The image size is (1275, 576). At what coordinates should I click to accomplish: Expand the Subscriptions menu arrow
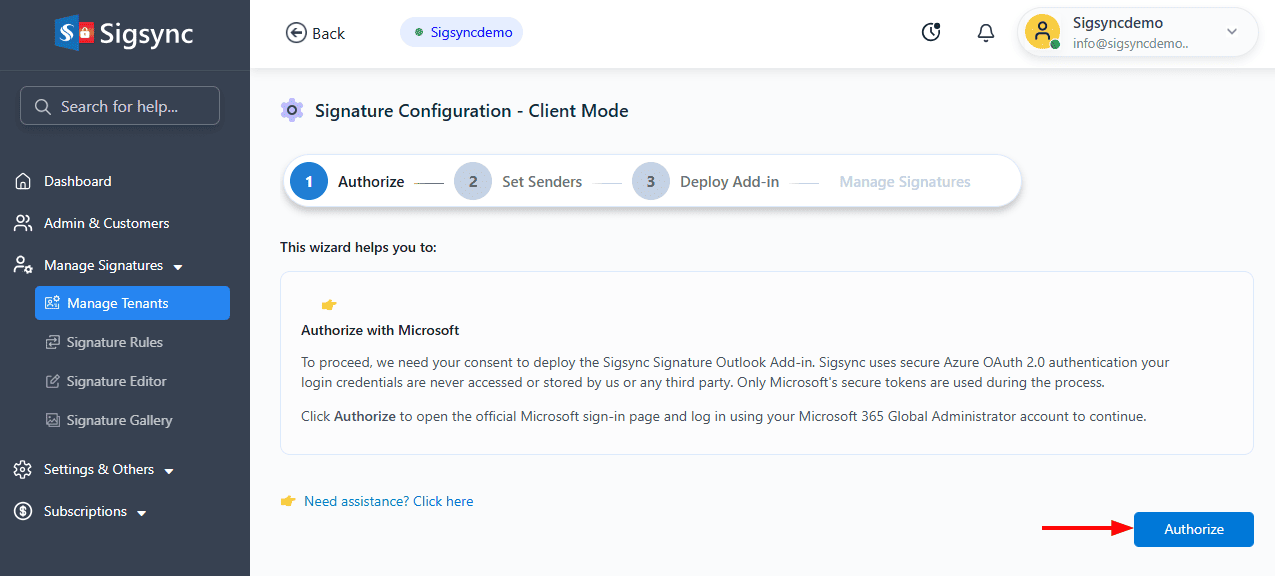click(142, 513)
